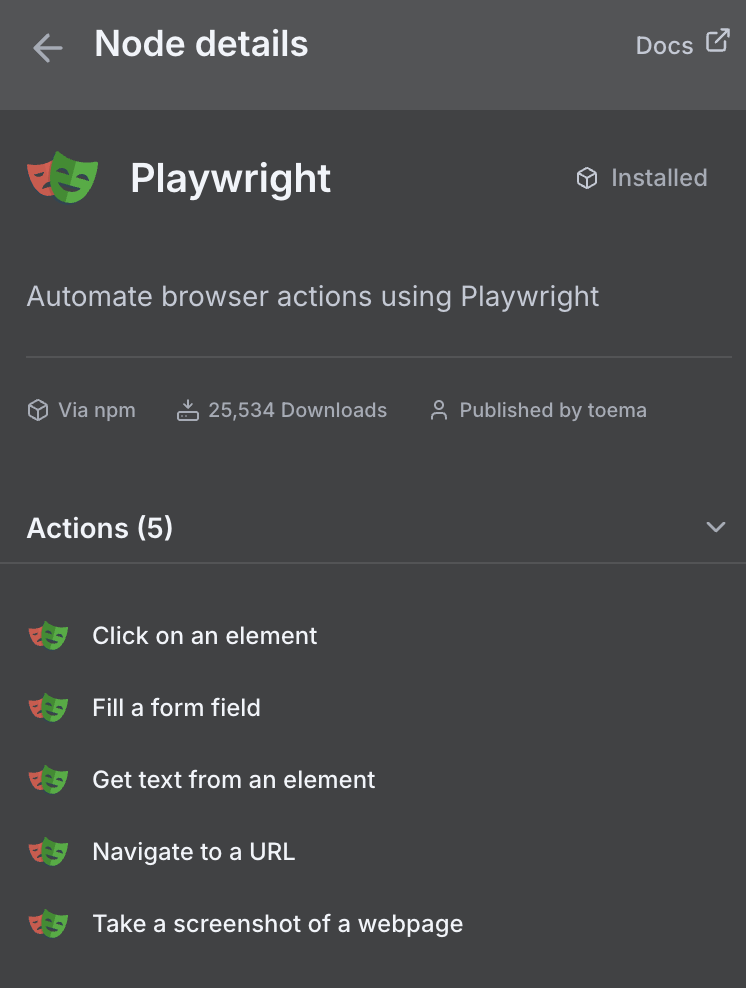746x988 pixels.
Task: Click the external link icon next to Docs
Action: (717, 43)
